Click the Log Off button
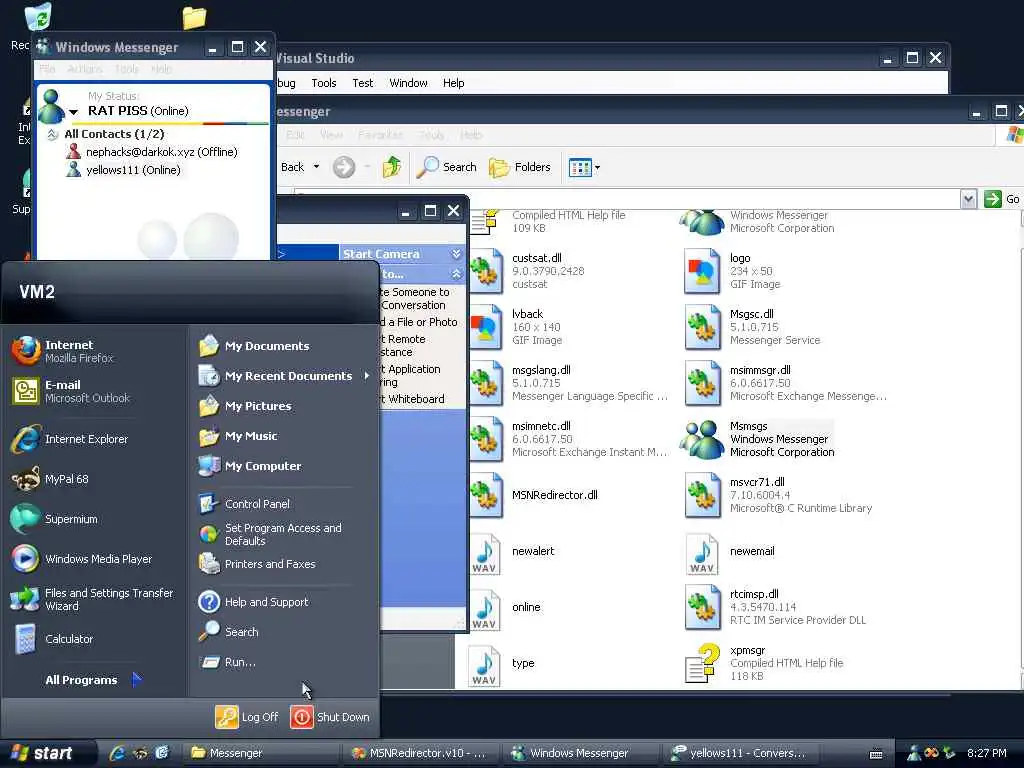The height and width of the screenshot is (768, 1024). click(248, 717)
